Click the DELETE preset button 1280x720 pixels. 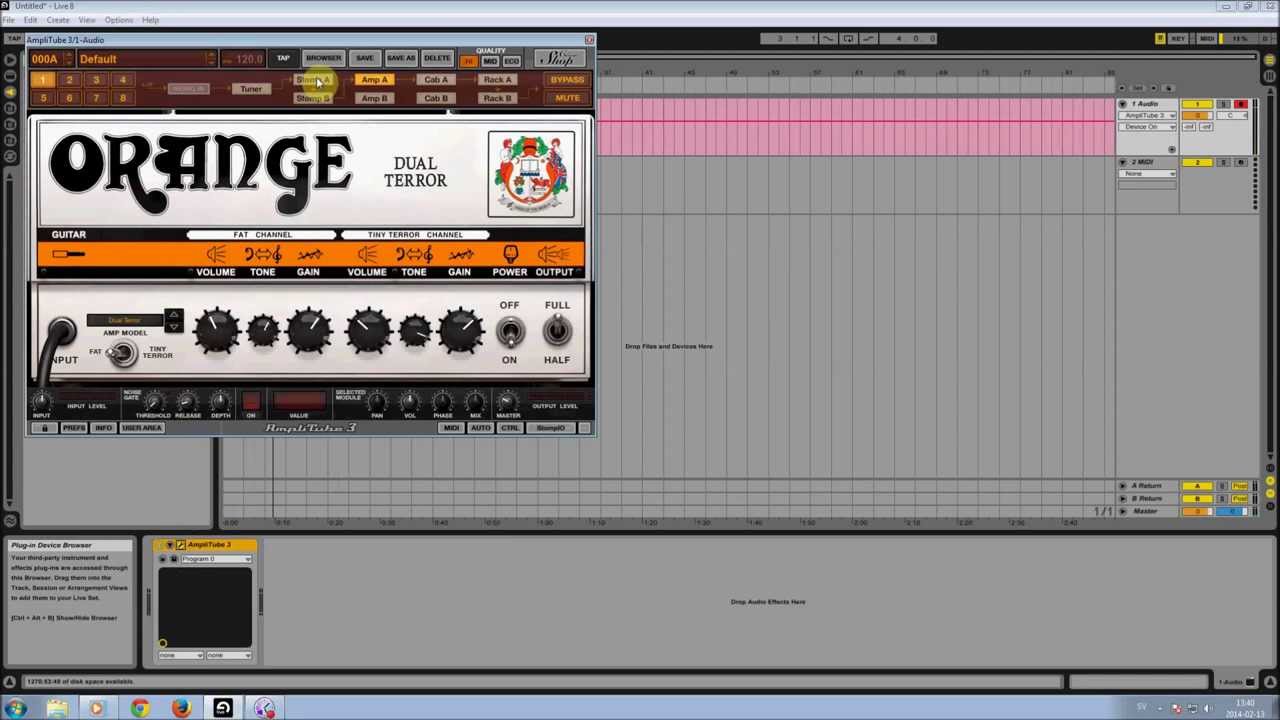(437, 58)
